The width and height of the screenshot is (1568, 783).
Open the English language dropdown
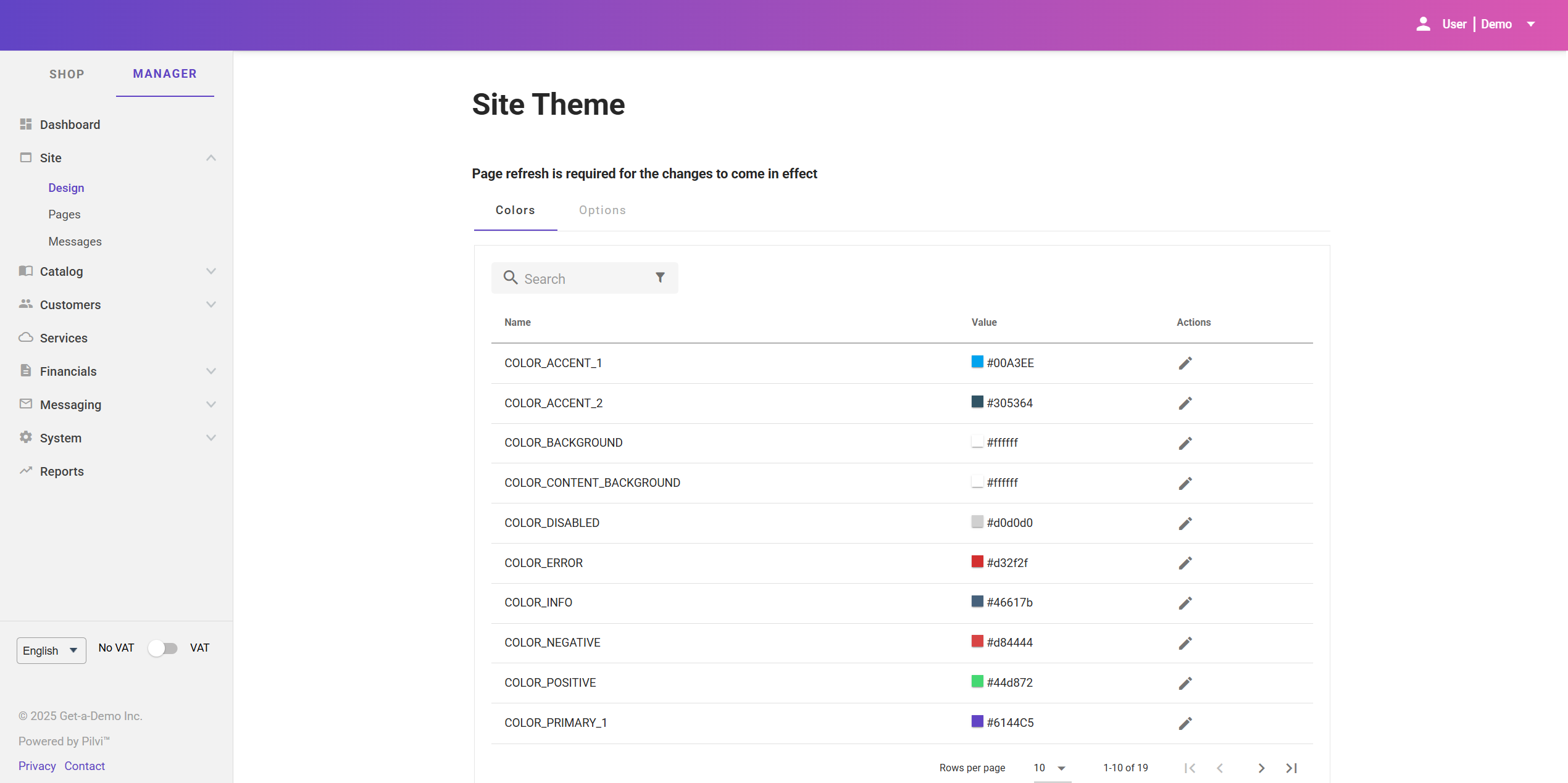51,650
